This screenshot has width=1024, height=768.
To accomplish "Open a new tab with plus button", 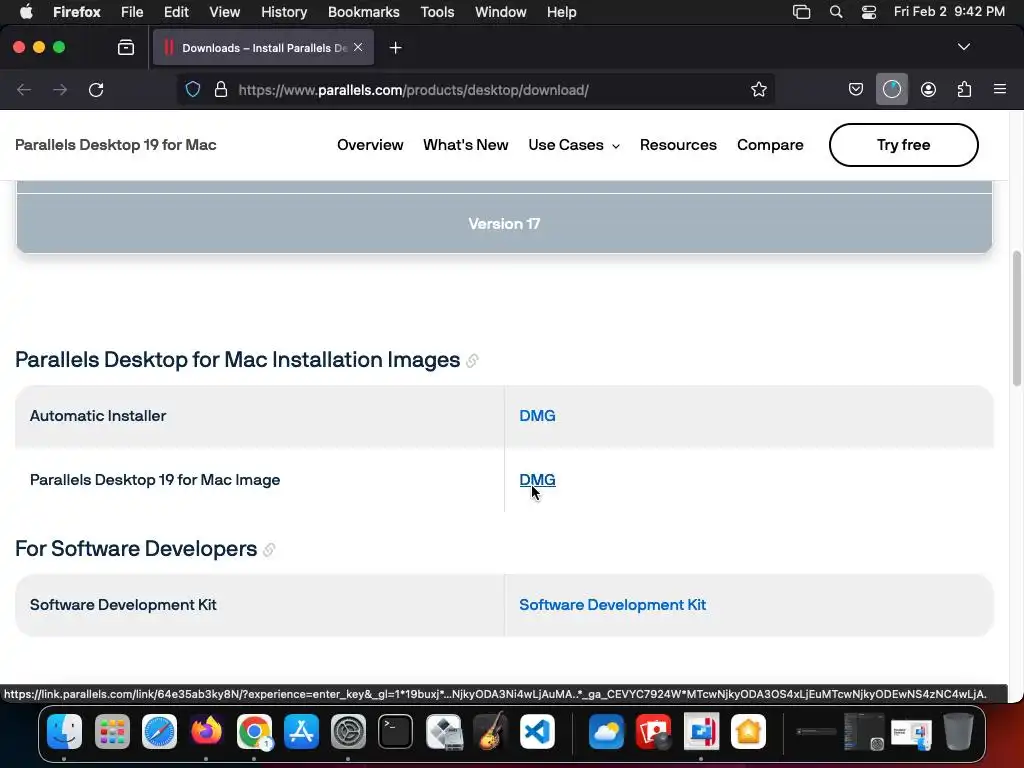I will (x=395, y=48).
